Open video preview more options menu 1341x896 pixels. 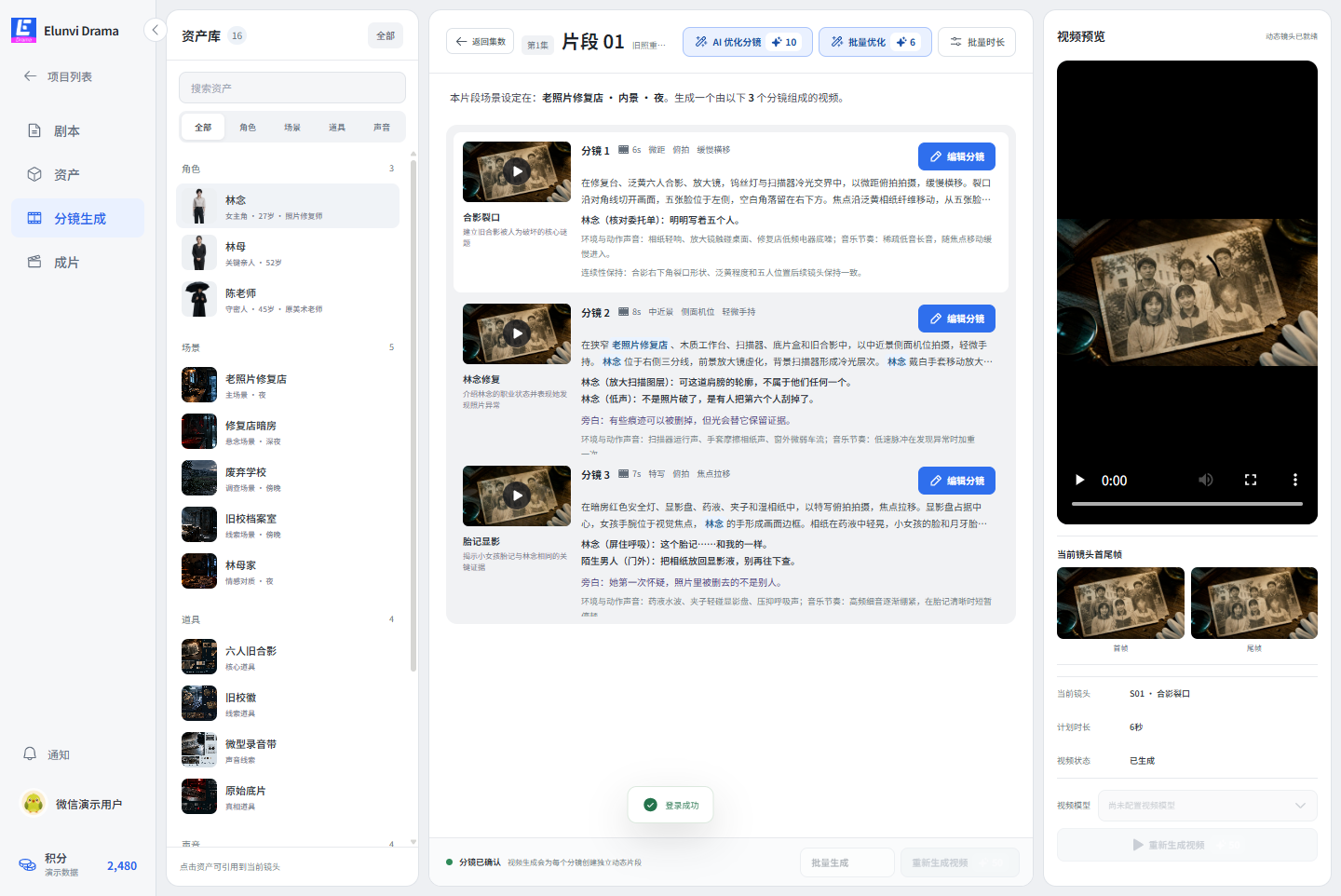[1295, 481]
